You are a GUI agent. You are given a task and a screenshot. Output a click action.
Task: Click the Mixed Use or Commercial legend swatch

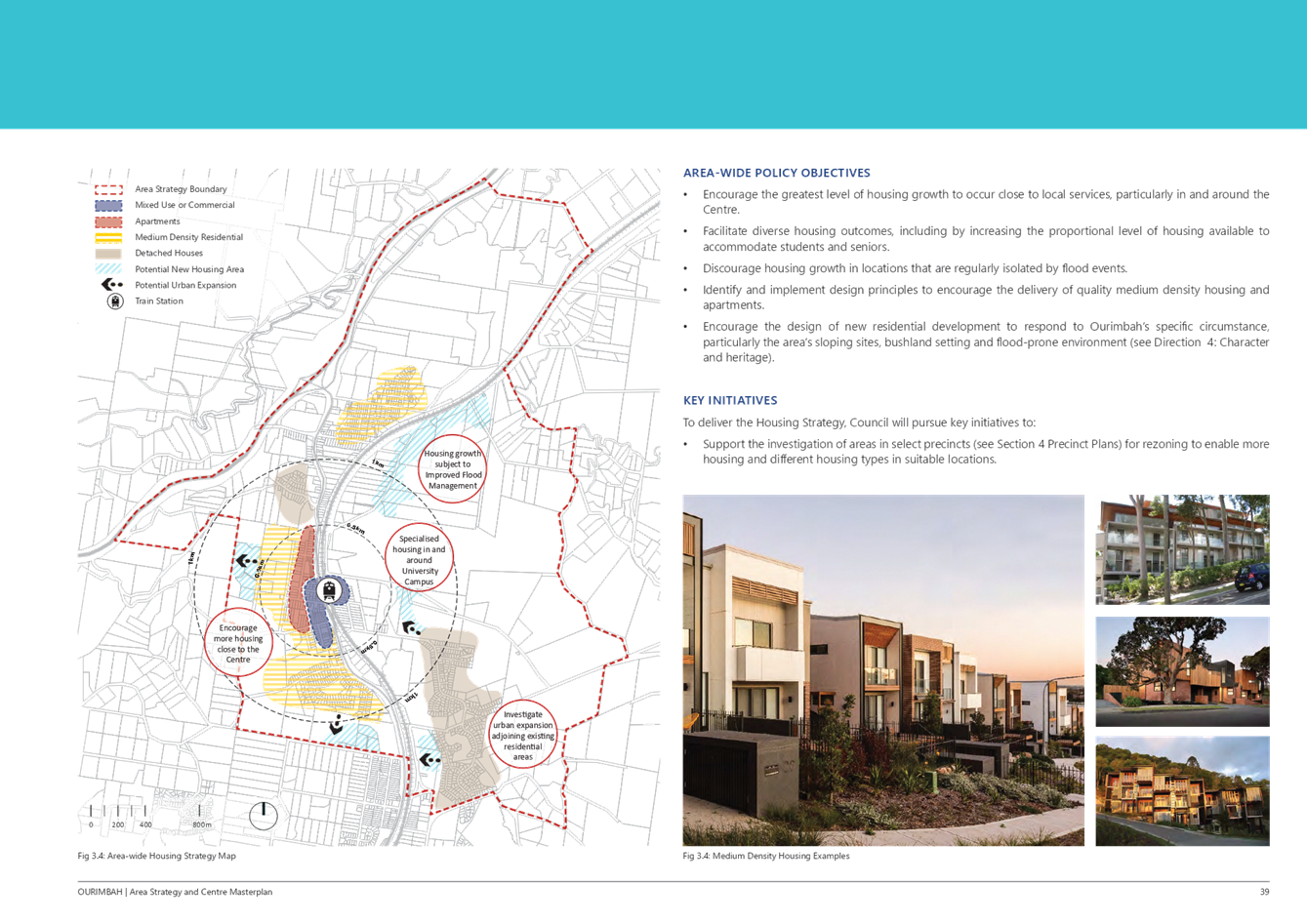(x=108, y=206)
